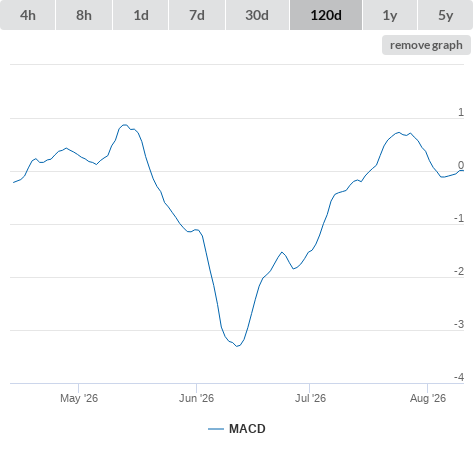
Task: Switch to the 8h time range
Action: 84,15
